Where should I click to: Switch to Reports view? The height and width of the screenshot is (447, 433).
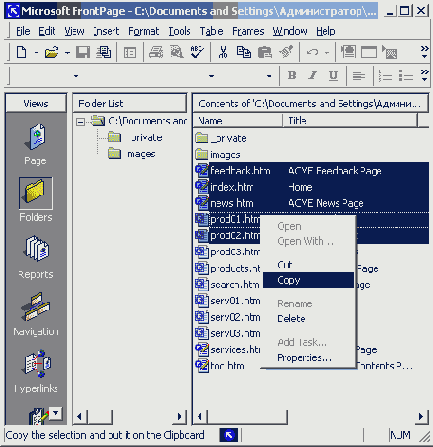tap(36, 249)
